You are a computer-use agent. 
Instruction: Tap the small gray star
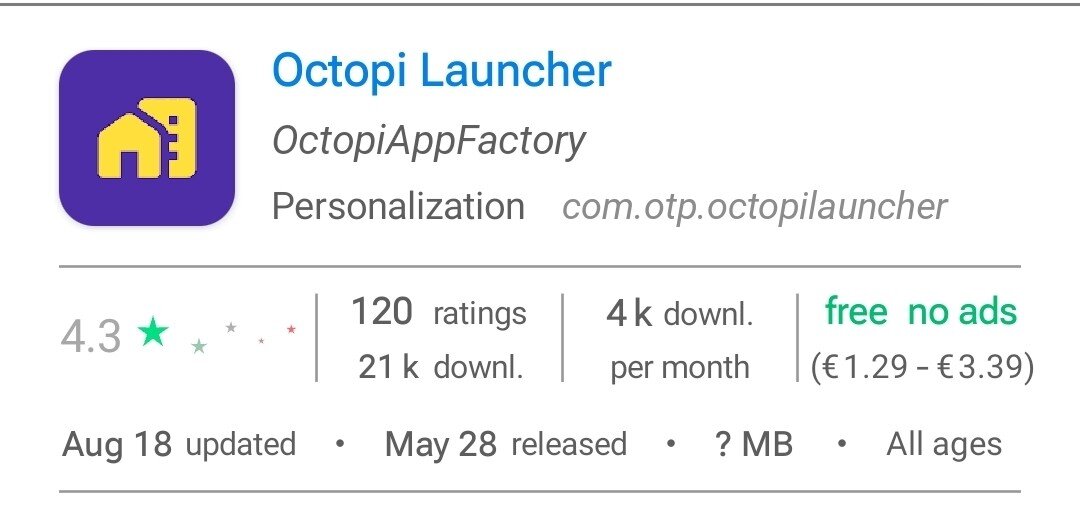click(x=231, y=327)
